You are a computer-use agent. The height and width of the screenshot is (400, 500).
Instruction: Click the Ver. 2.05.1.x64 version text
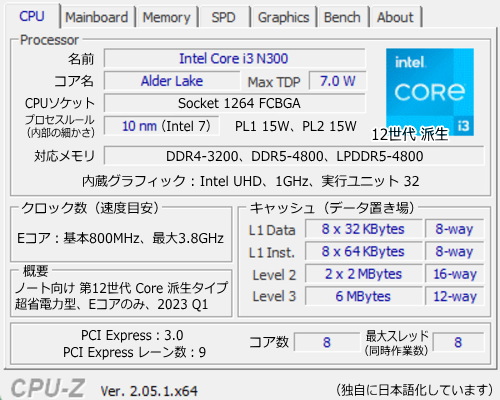tap(149, 391)
